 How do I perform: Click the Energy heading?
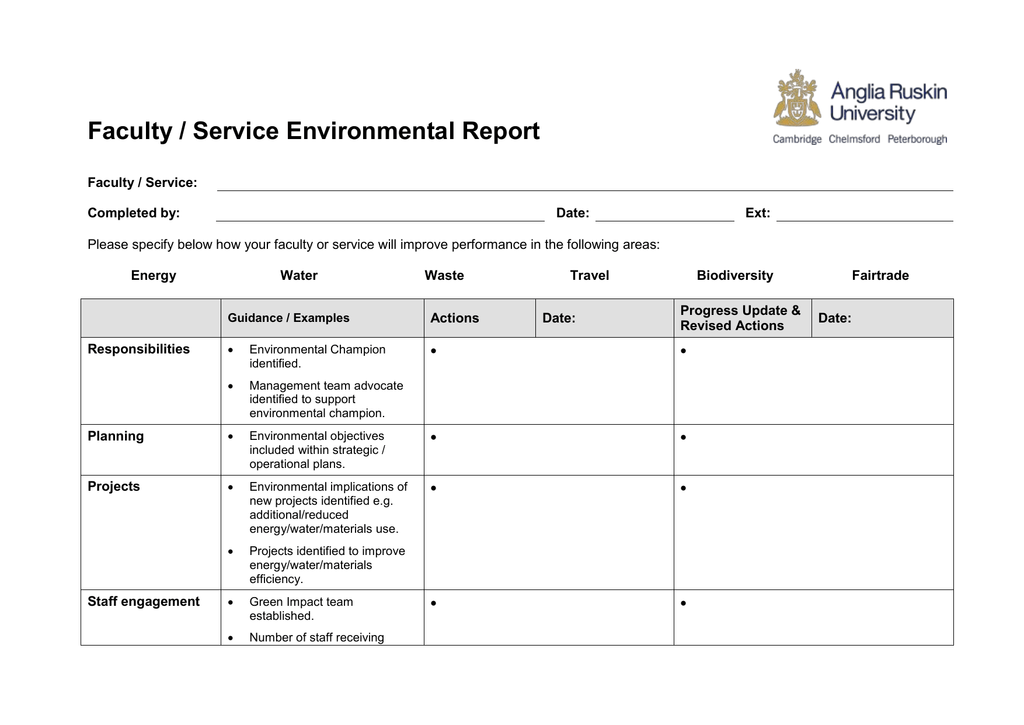(x=153, y=276)
